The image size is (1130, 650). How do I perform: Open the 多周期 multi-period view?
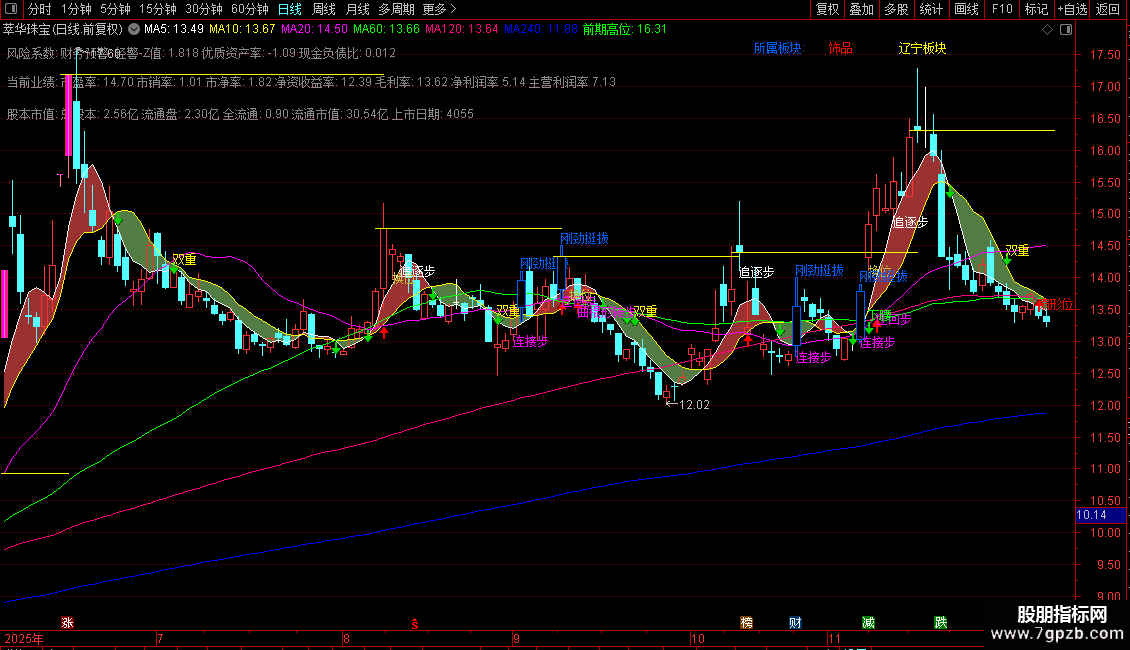pos(396,9)
